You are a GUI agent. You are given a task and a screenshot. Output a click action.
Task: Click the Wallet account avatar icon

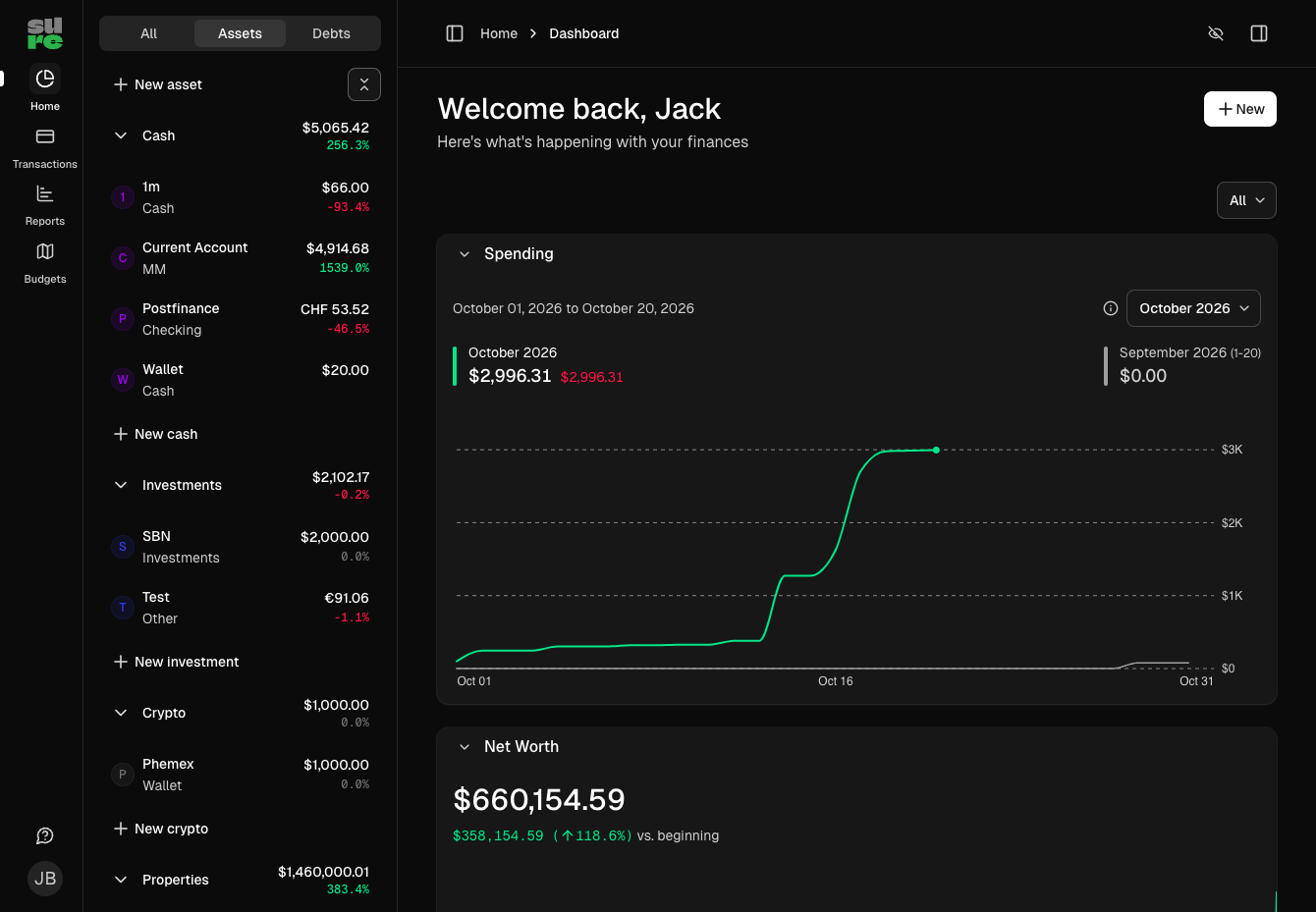(x=123, y=380)
